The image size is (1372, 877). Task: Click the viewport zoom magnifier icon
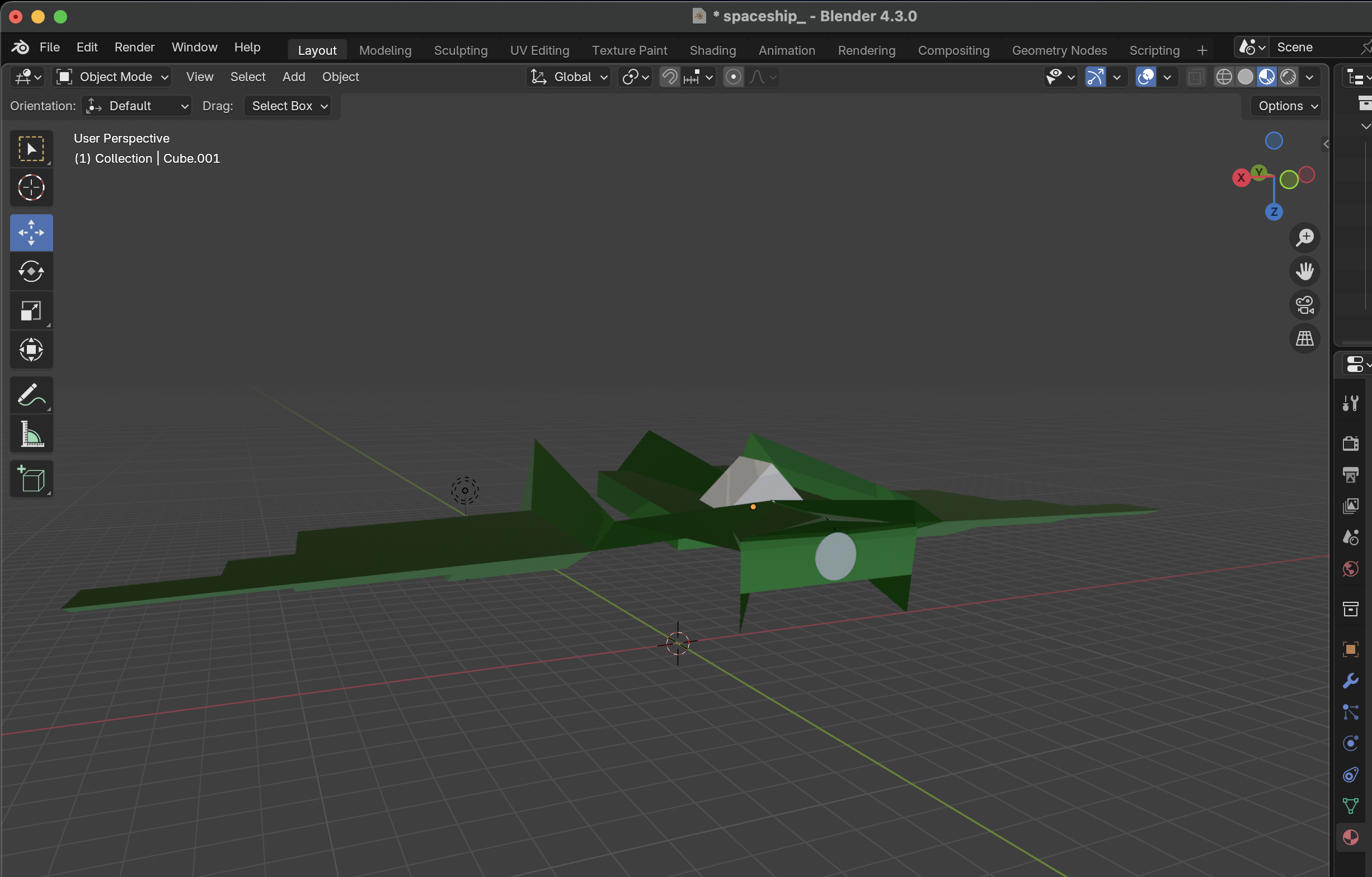click(1305, 238)
